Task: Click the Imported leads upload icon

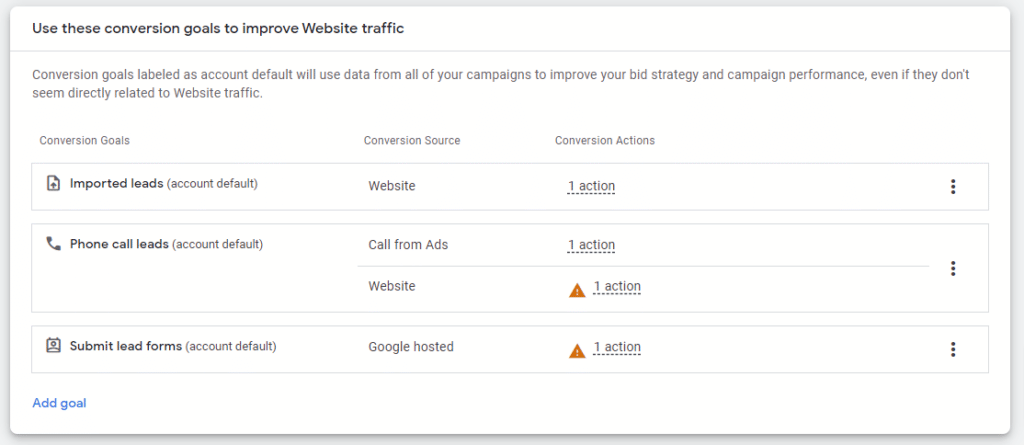Action: (x=54, y=184)
